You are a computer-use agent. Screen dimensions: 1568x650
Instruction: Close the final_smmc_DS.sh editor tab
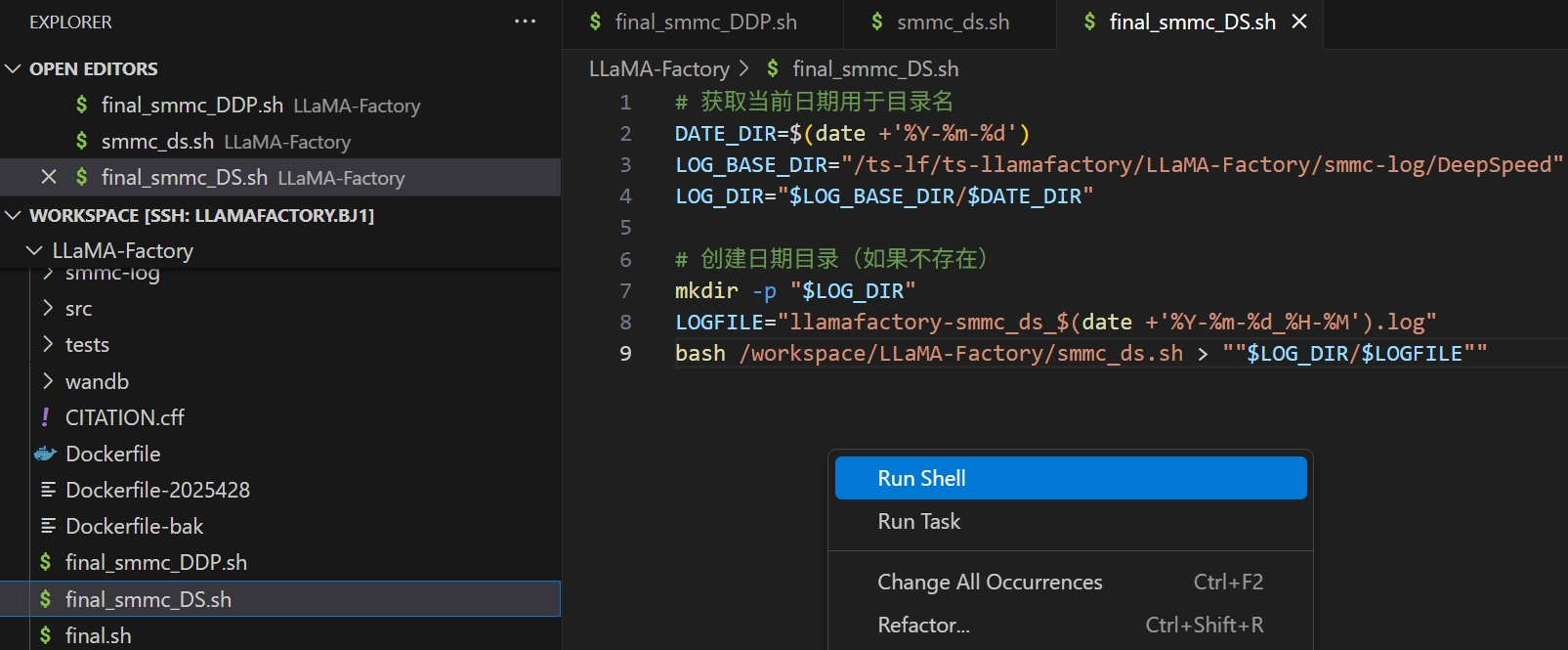(x=1299, y=22)
